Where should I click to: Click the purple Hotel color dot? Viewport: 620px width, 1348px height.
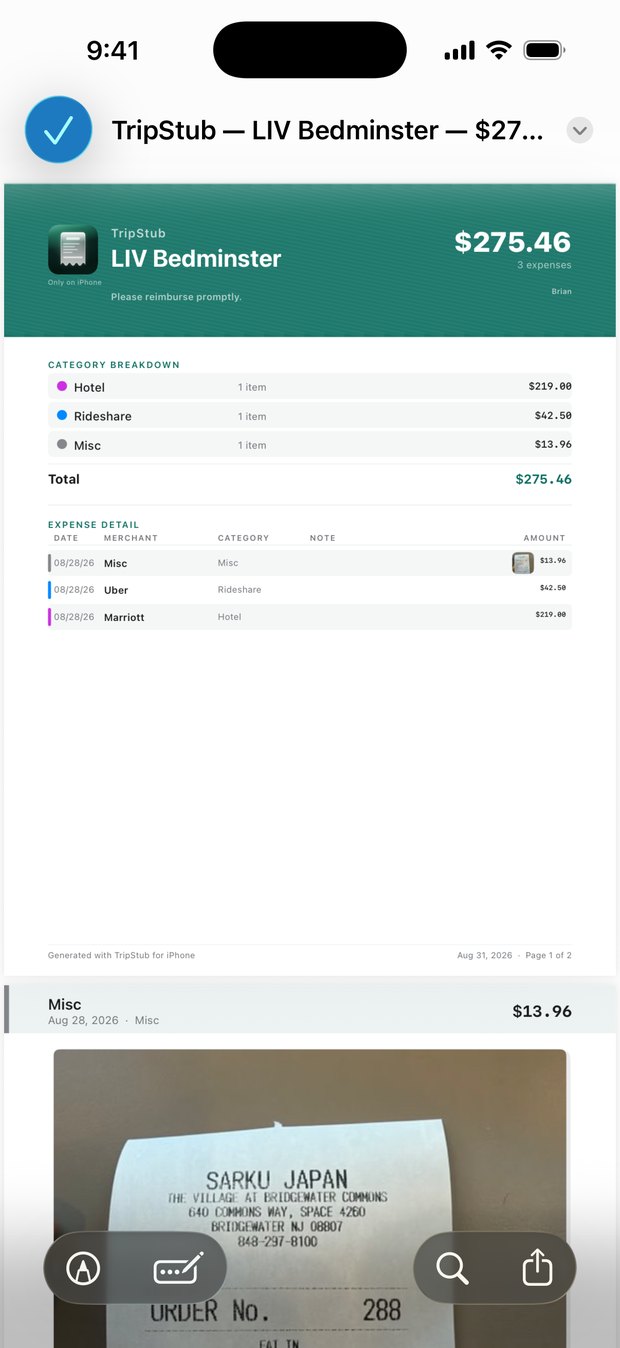[62, 386]
